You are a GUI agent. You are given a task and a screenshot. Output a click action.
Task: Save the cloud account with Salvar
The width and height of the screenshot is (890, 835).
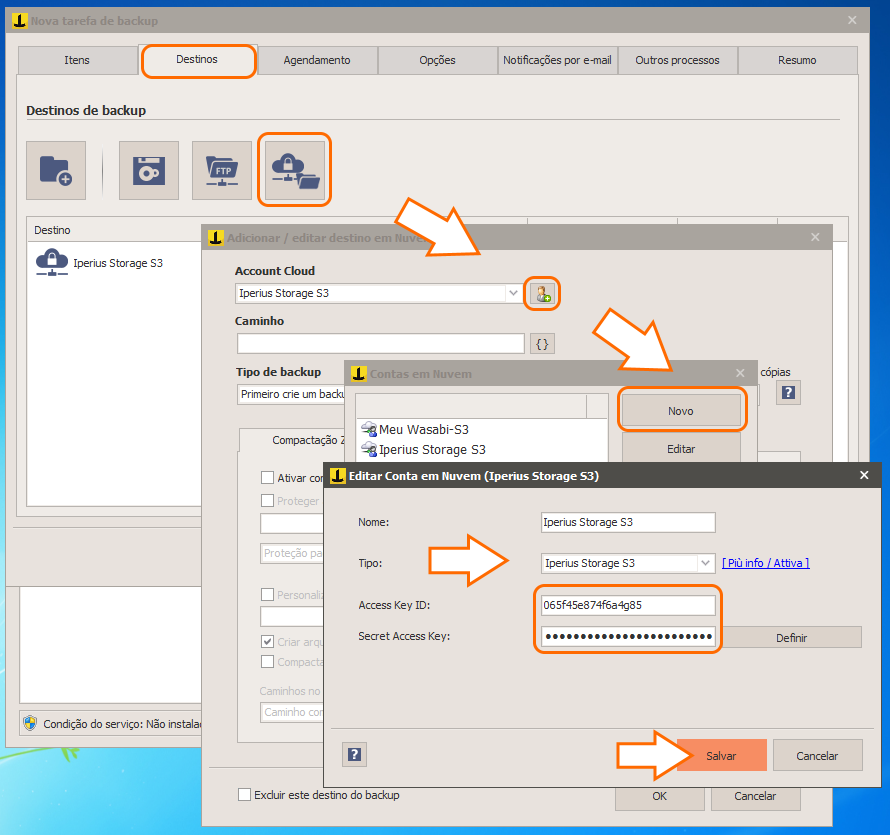pyautogui.click(x=721, y=756)
